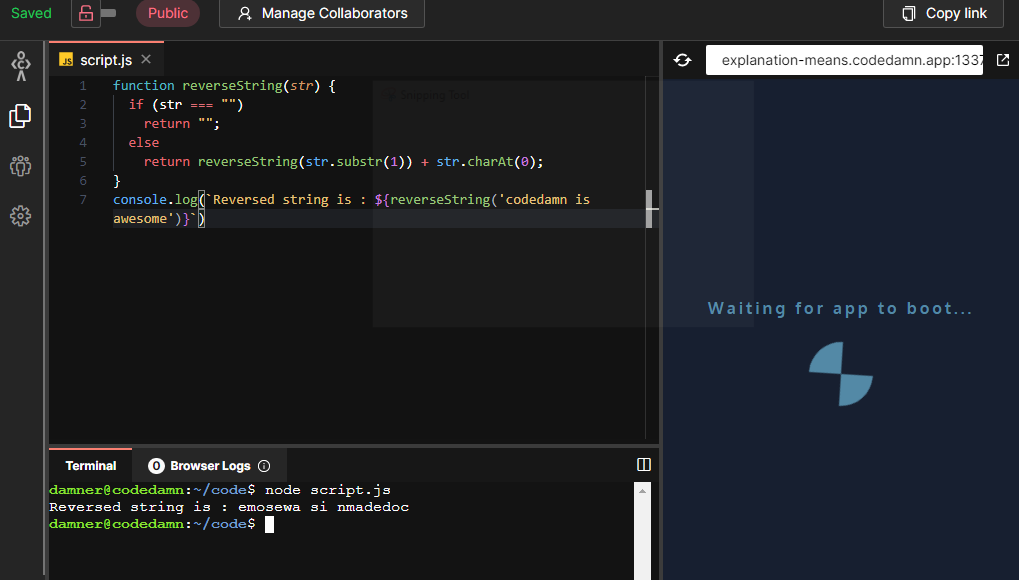This screenshot has height=580, width=1019.
Task: Click the Browser Logs info icon
Action: (264, 466)
